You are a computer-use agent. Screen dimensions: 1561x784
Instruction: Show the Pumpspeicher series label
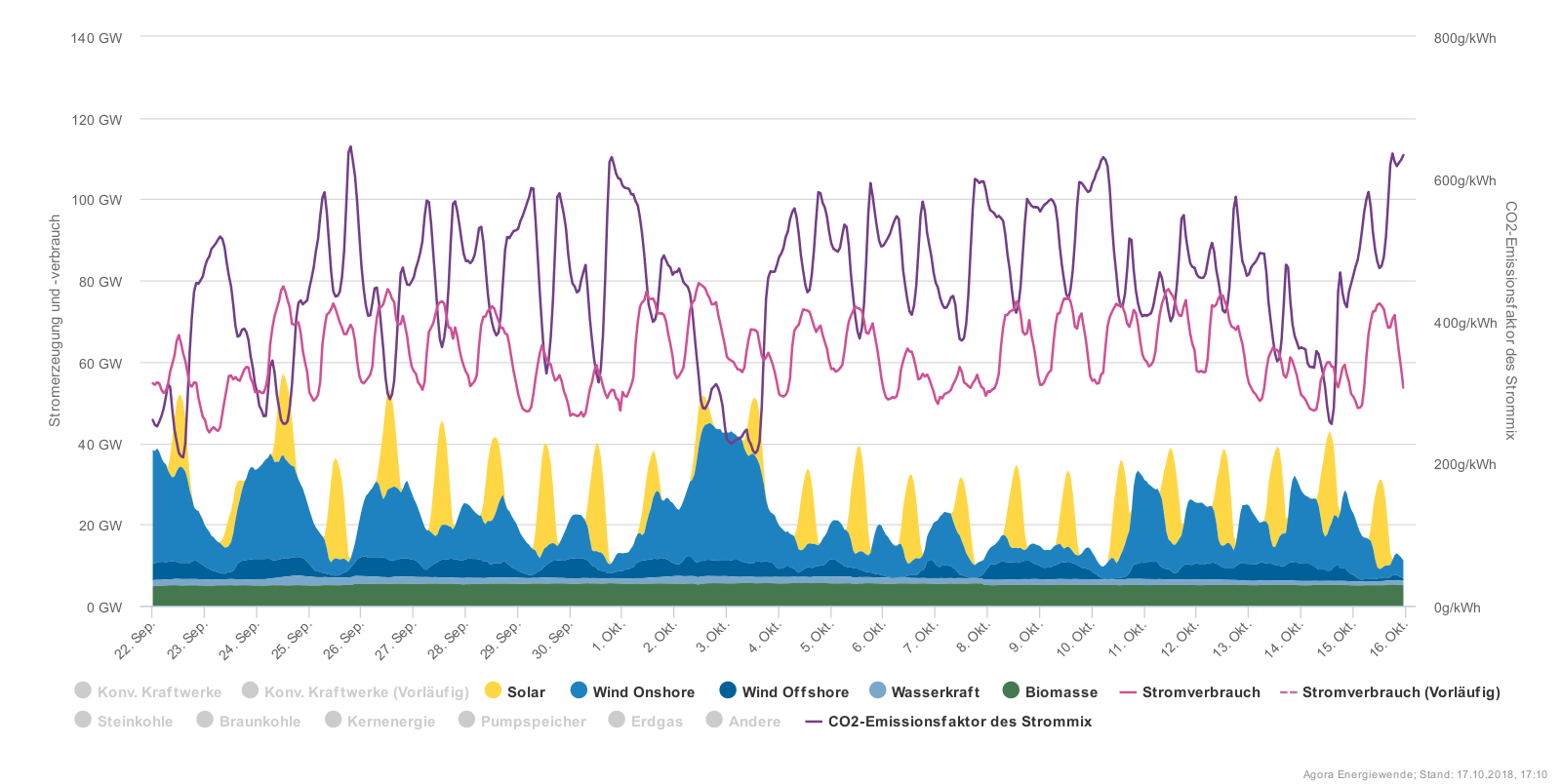[x=533, y=722]
